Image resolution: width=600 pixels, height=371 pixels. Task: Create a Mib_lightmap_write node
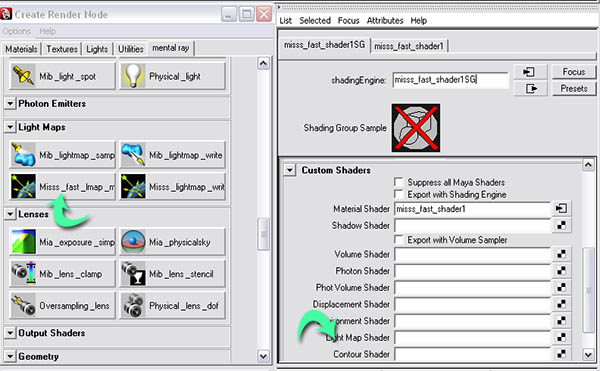click(x=173, y=155)
